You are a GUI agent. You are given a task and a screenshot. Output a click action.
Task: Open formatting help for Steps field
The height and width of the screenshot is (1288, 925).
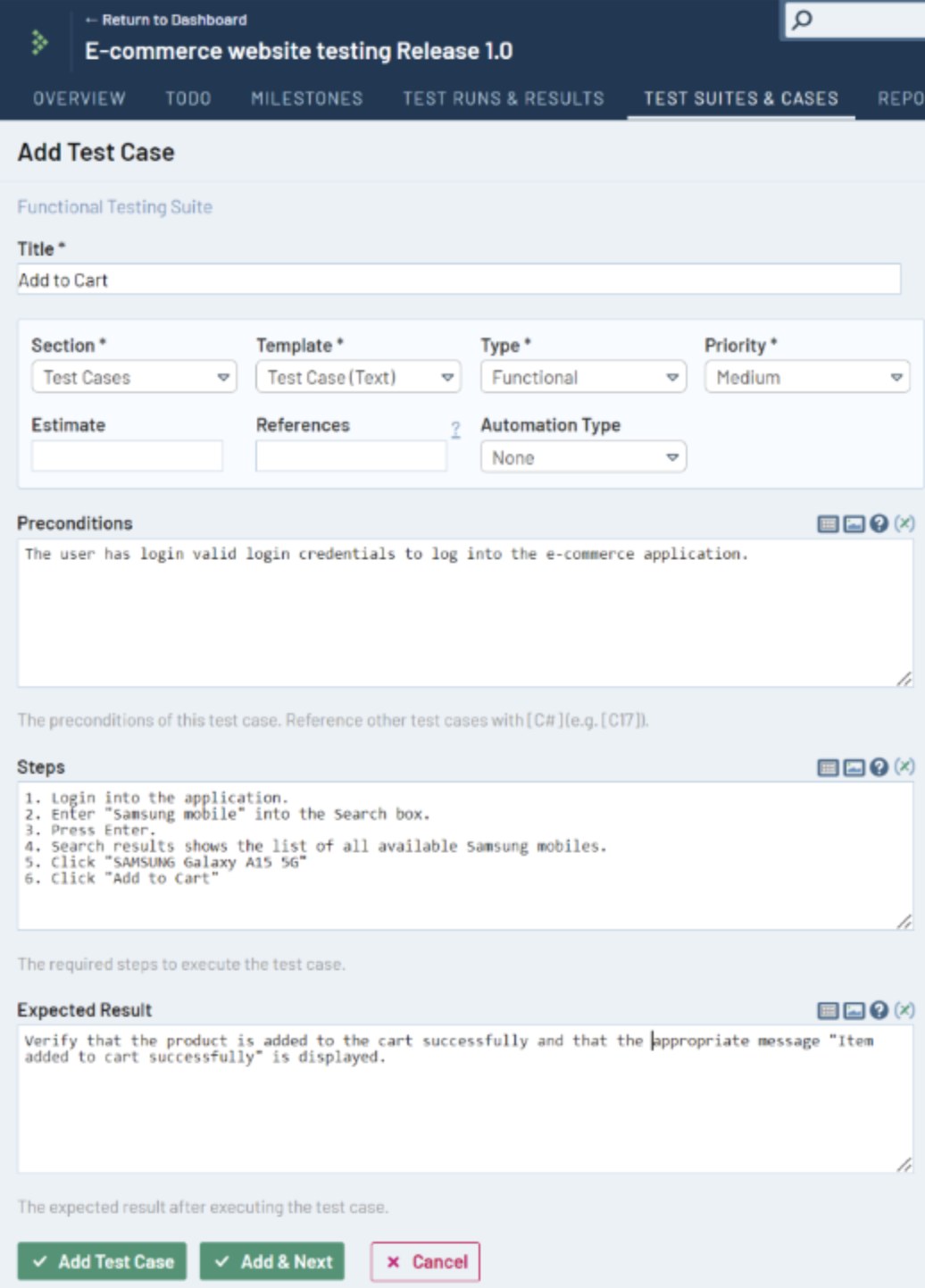click(x=879, y=767)
